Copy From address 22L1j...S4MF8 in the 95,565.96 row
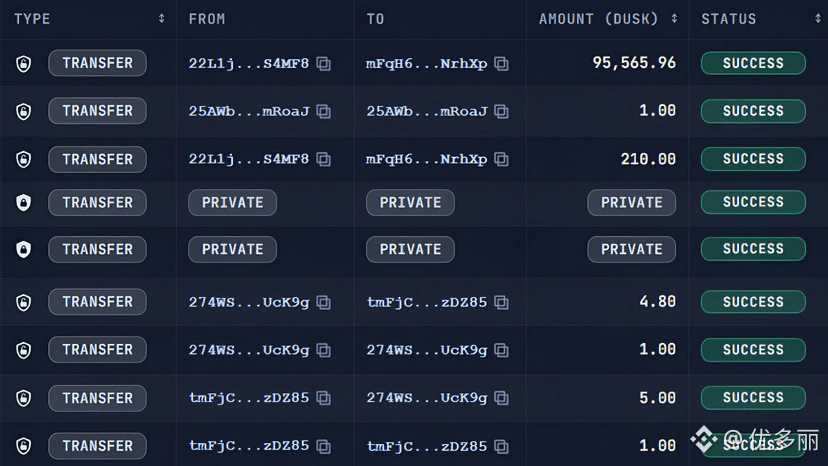Screen dimensions: 828x466 (324, 64)
